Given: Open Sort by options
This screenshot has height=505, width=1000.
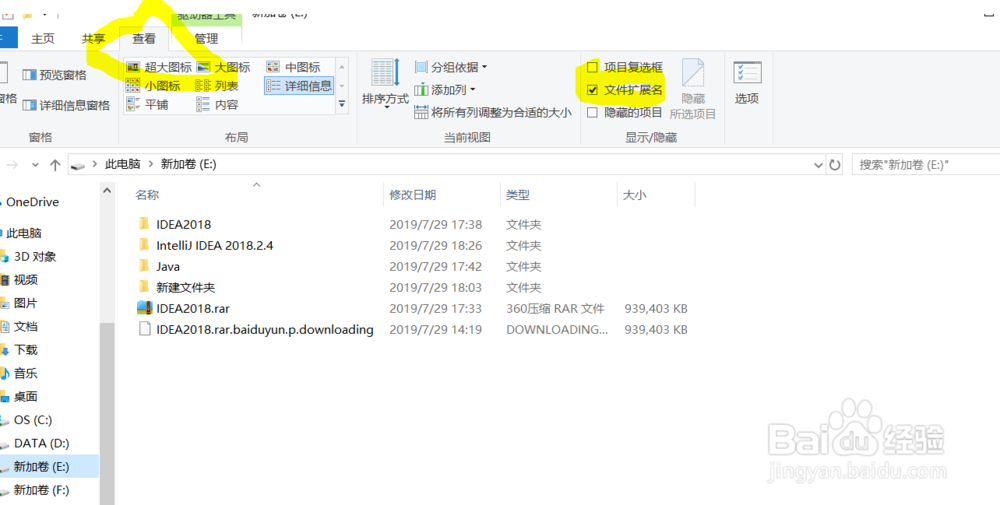Looking at the screenshot, I should coord(385,85).
